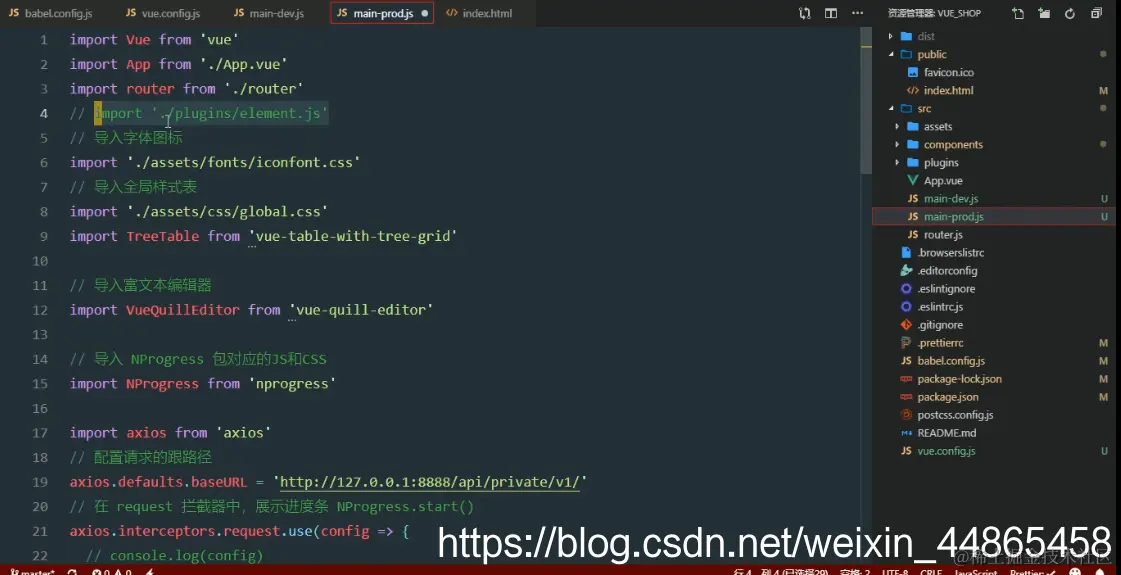Screen dimensions: 1121x575
Task: Click the .browserslistrc file icon
Action: (x=907, y=252)
